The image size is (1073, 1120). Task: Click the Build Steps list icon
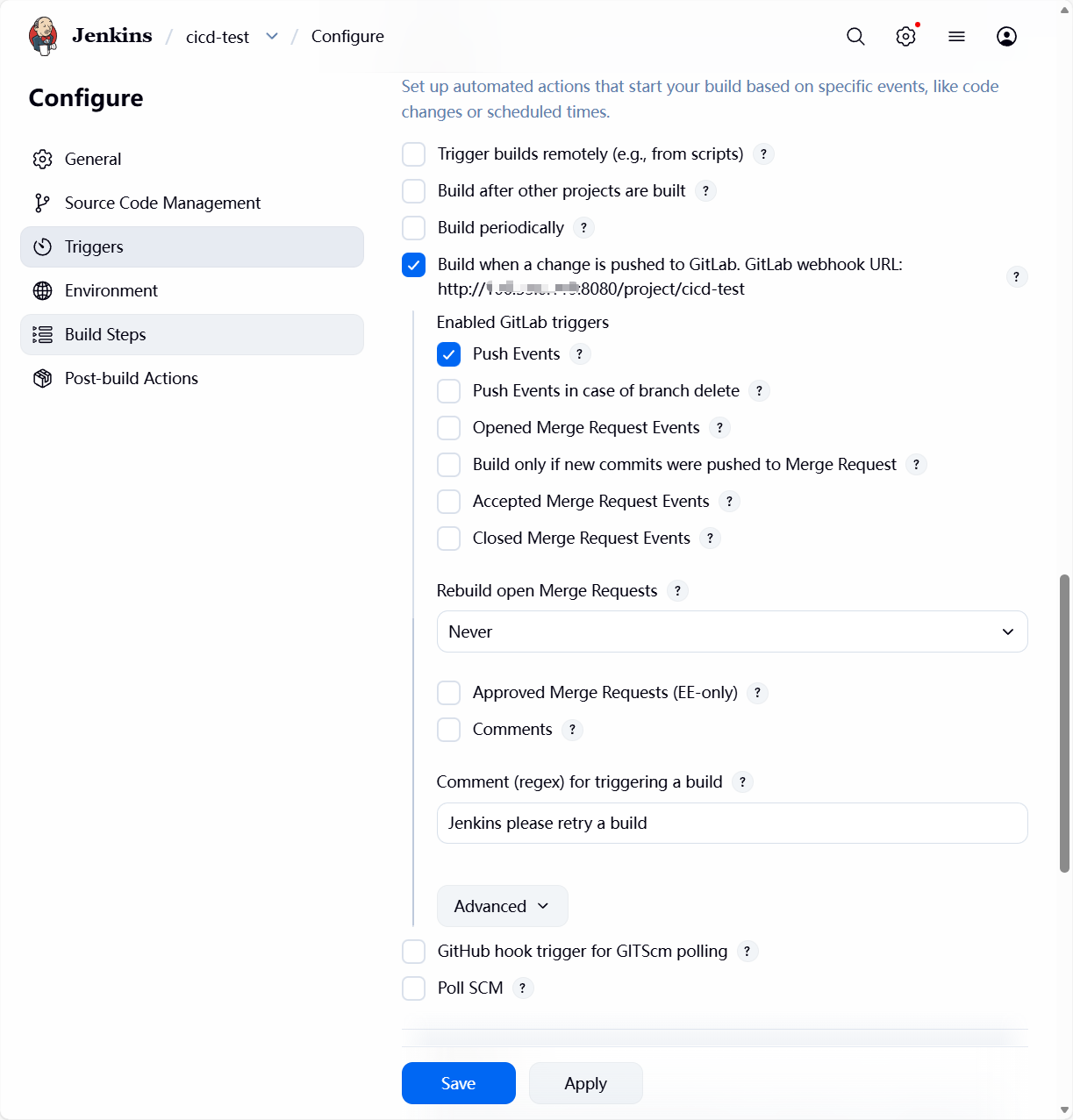[42, 334]
